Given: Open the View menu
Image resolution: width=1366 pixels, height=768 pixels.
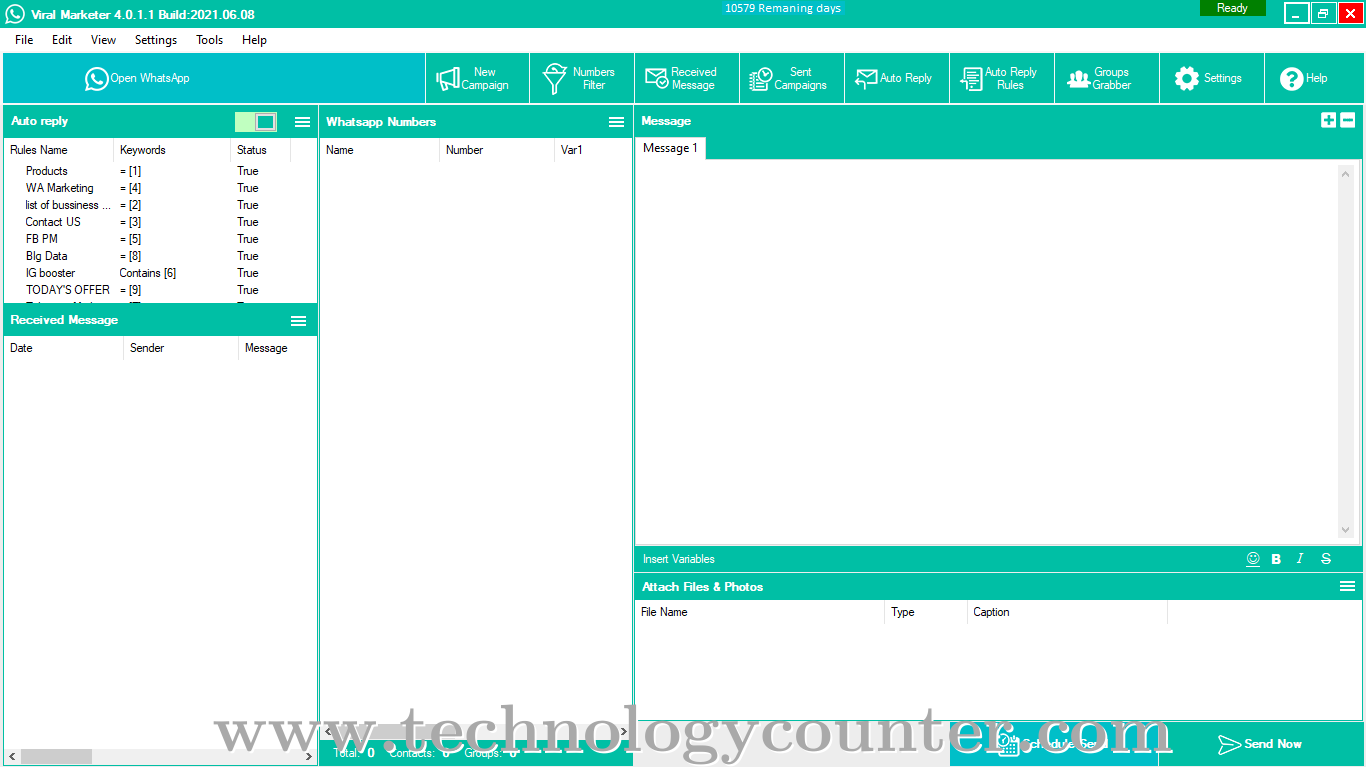Looking at the screenshot, I should coord(103,40).
